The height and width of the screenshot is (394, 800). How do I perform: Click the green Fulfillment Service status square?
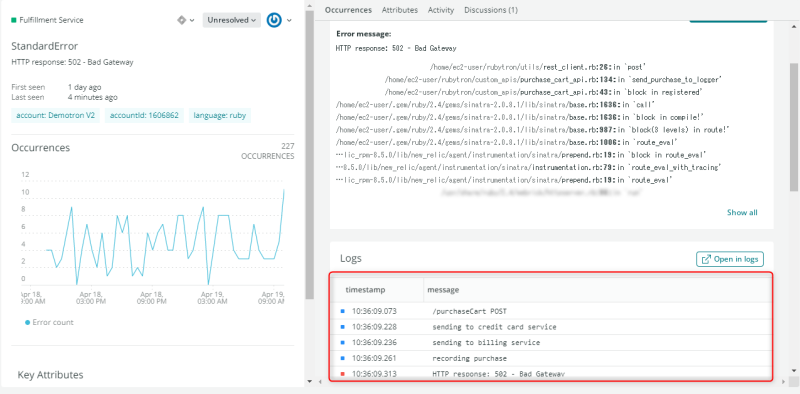[x=14, y=20]
